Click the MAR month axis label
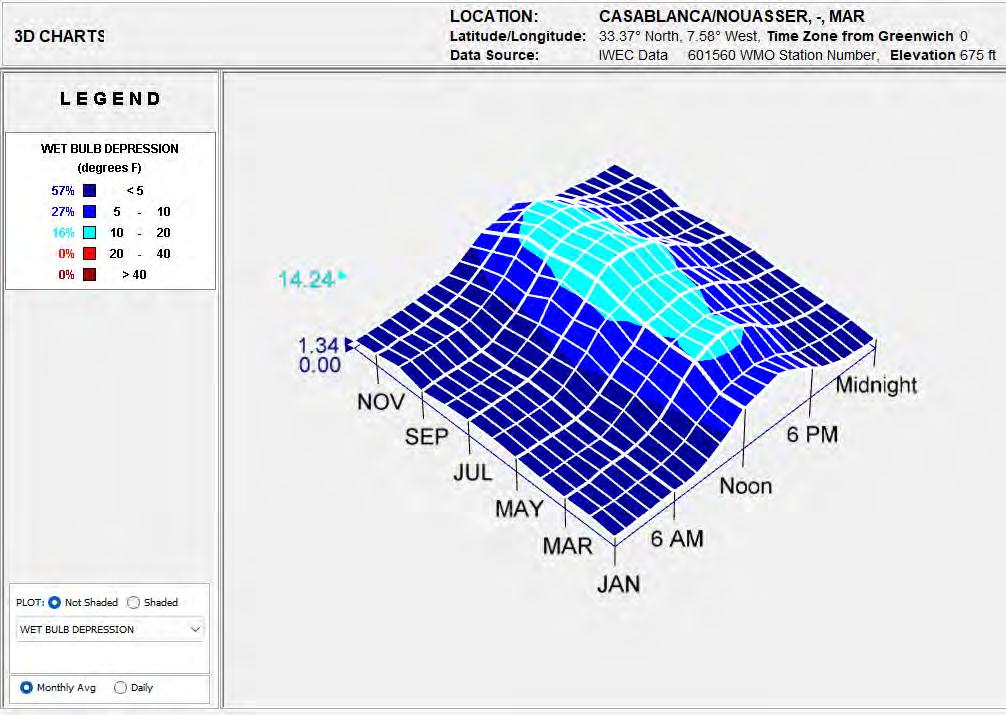This screenshot has width=1006, height=715. 567,546
